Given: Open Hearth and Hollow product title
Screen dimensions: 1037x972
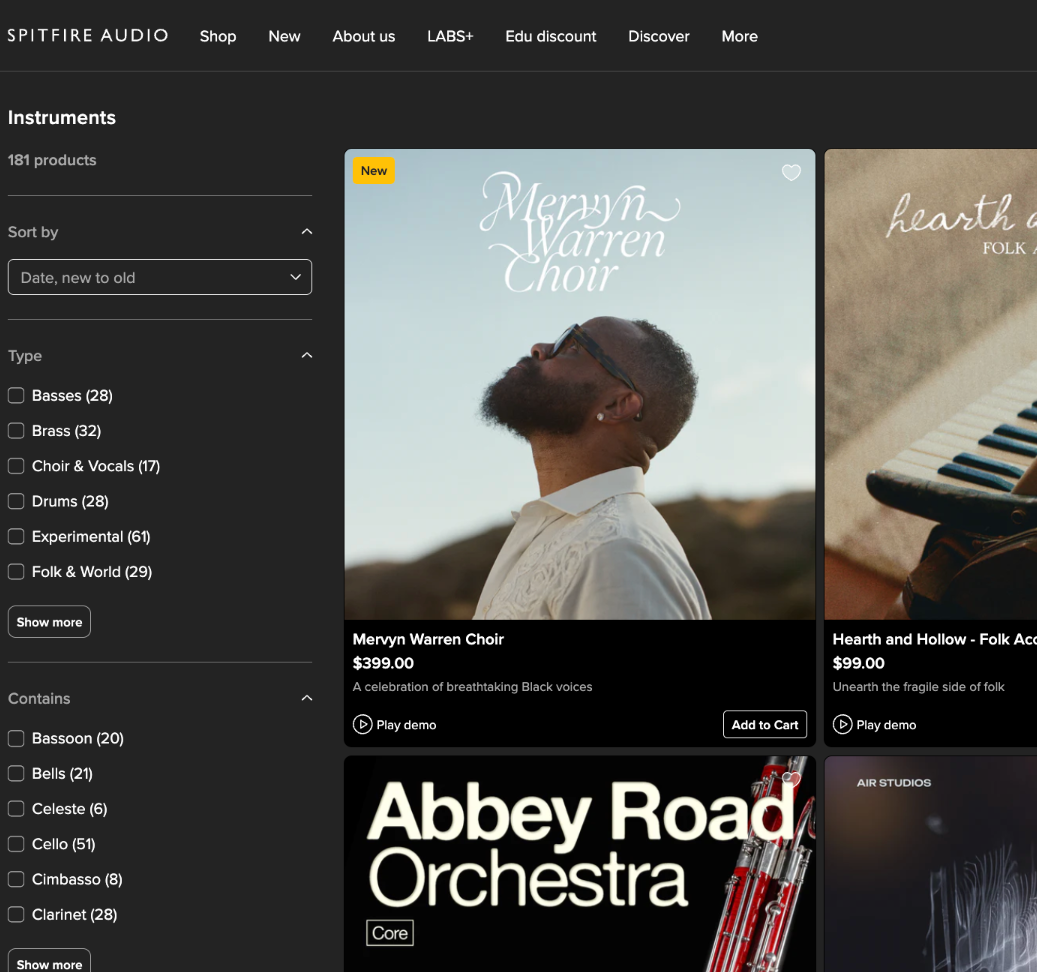Looking at the screenshot, I should point(934,639).
